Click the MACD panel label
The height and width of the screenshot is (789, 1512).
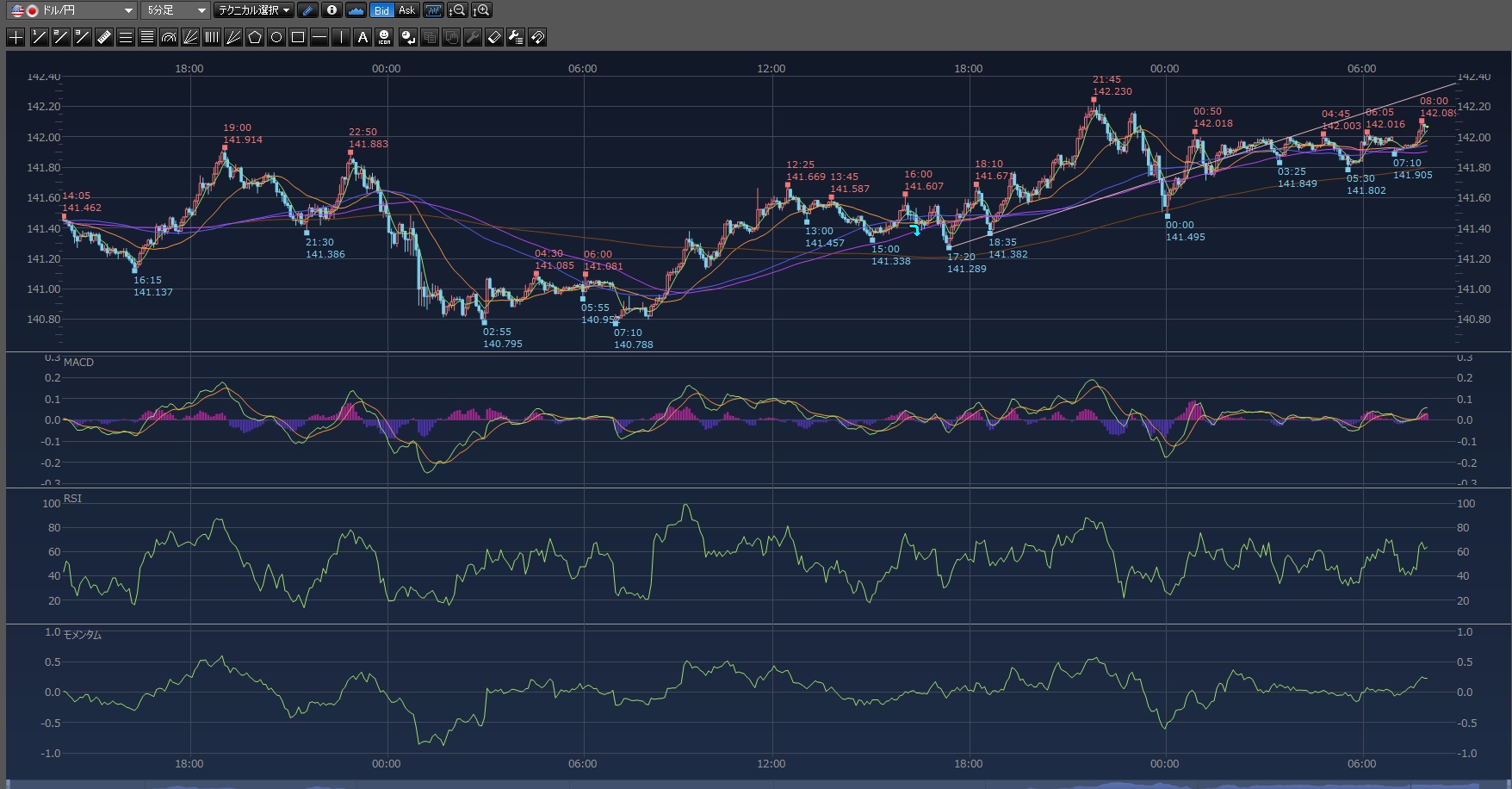click(x=78, y=363)
